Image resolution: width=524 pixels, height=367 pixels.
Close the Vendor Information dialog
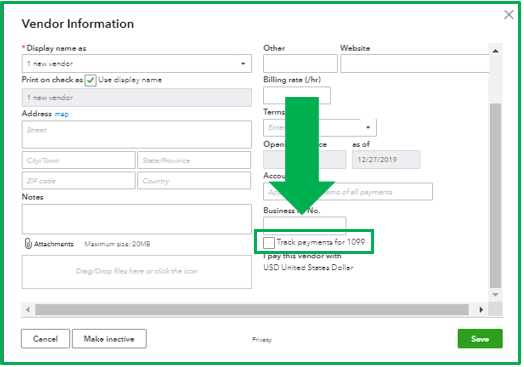tap(509, 15)
